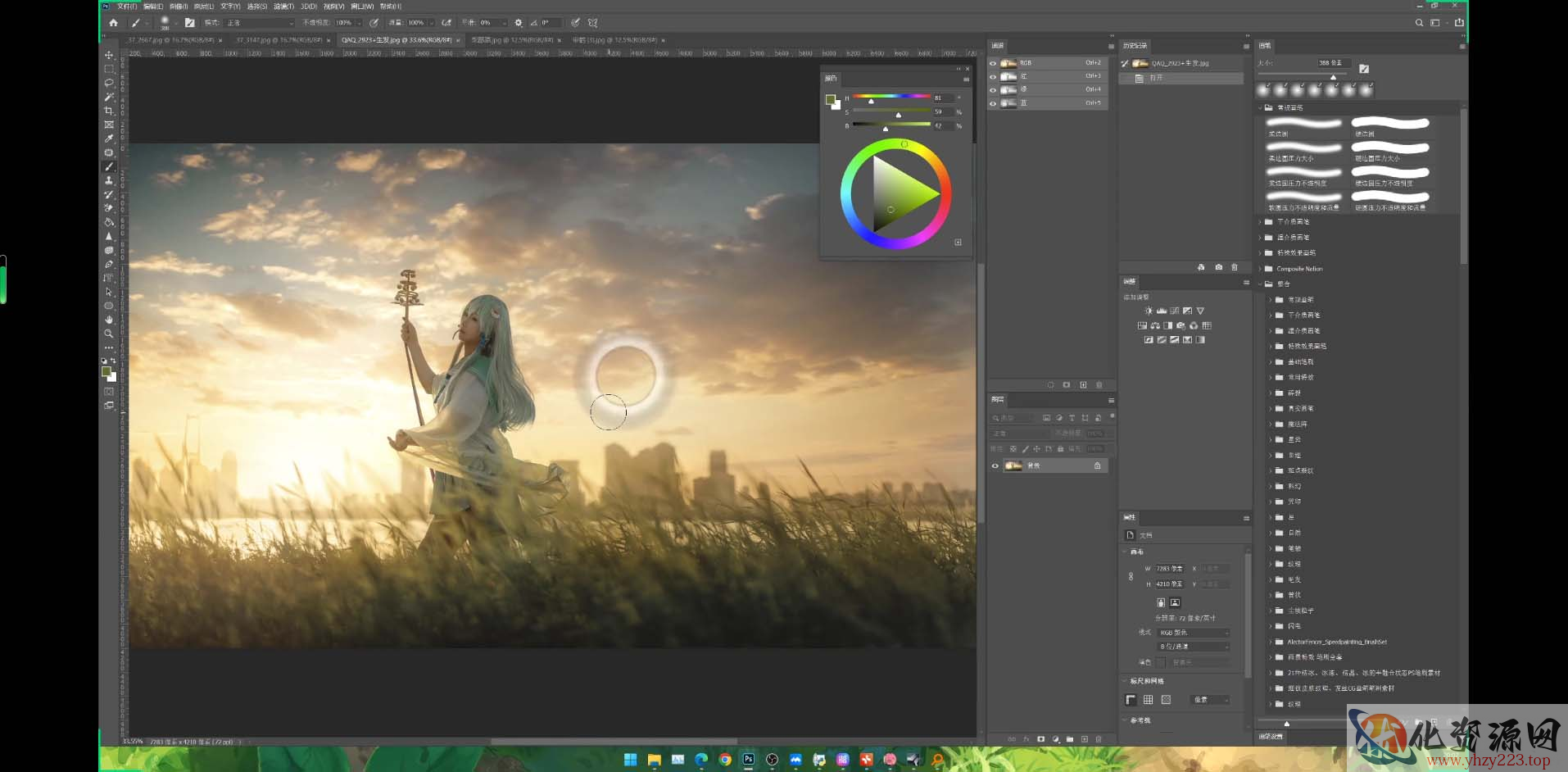Toggle visibility of 红 channel
This screenshot has width=1568, height=772.
click(993, 76)
